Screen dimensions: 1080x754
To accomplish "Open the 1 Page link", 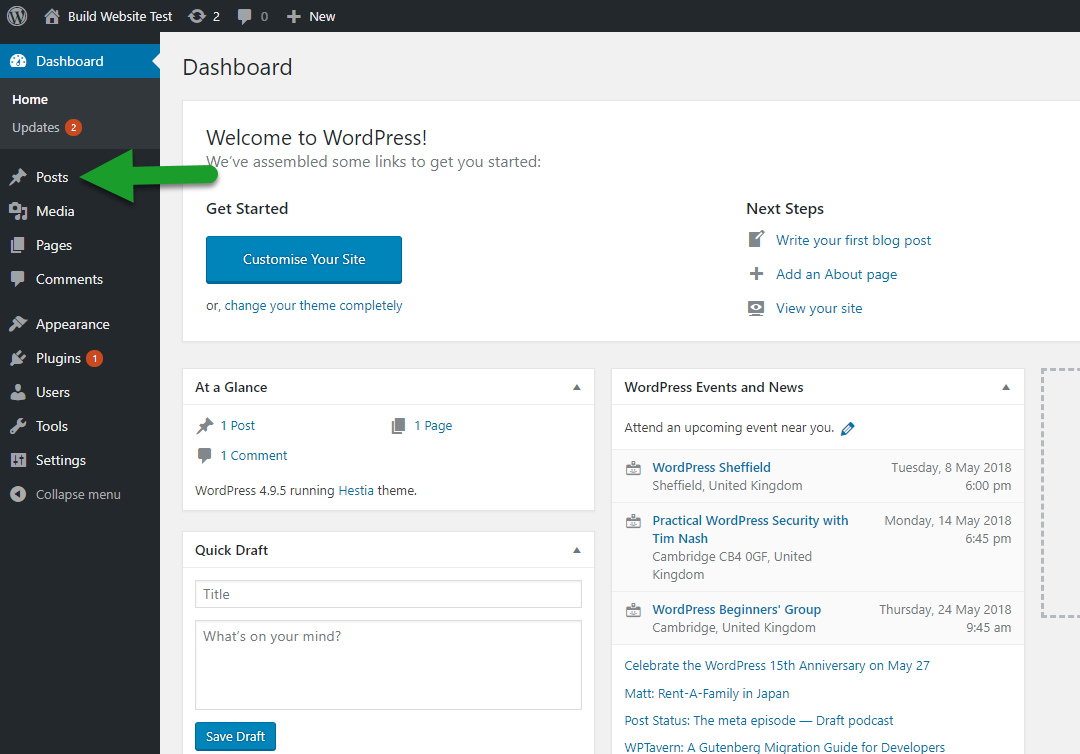I will click(x=433, y=426).
